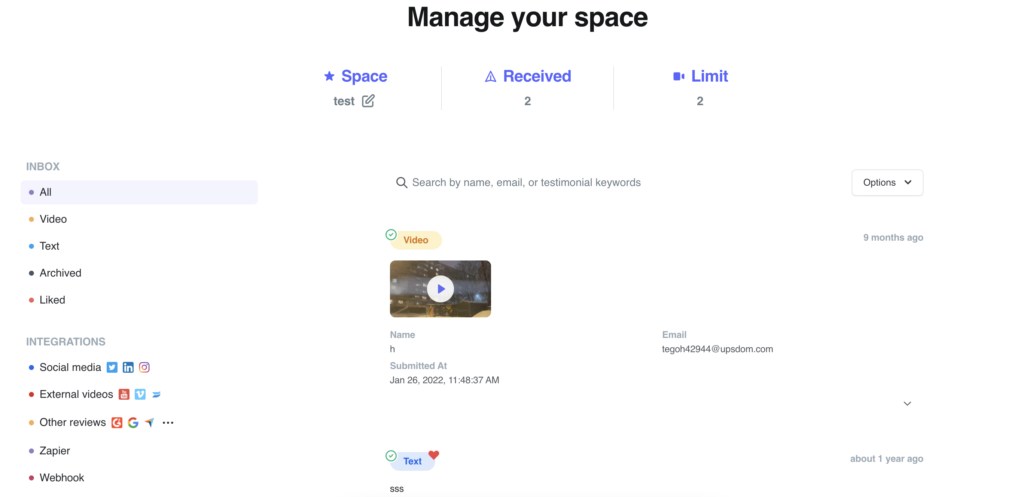The height and width of the screenshot is (497, 1024).
Task: Open Wistia external videos icon
Action: (156, 394)
